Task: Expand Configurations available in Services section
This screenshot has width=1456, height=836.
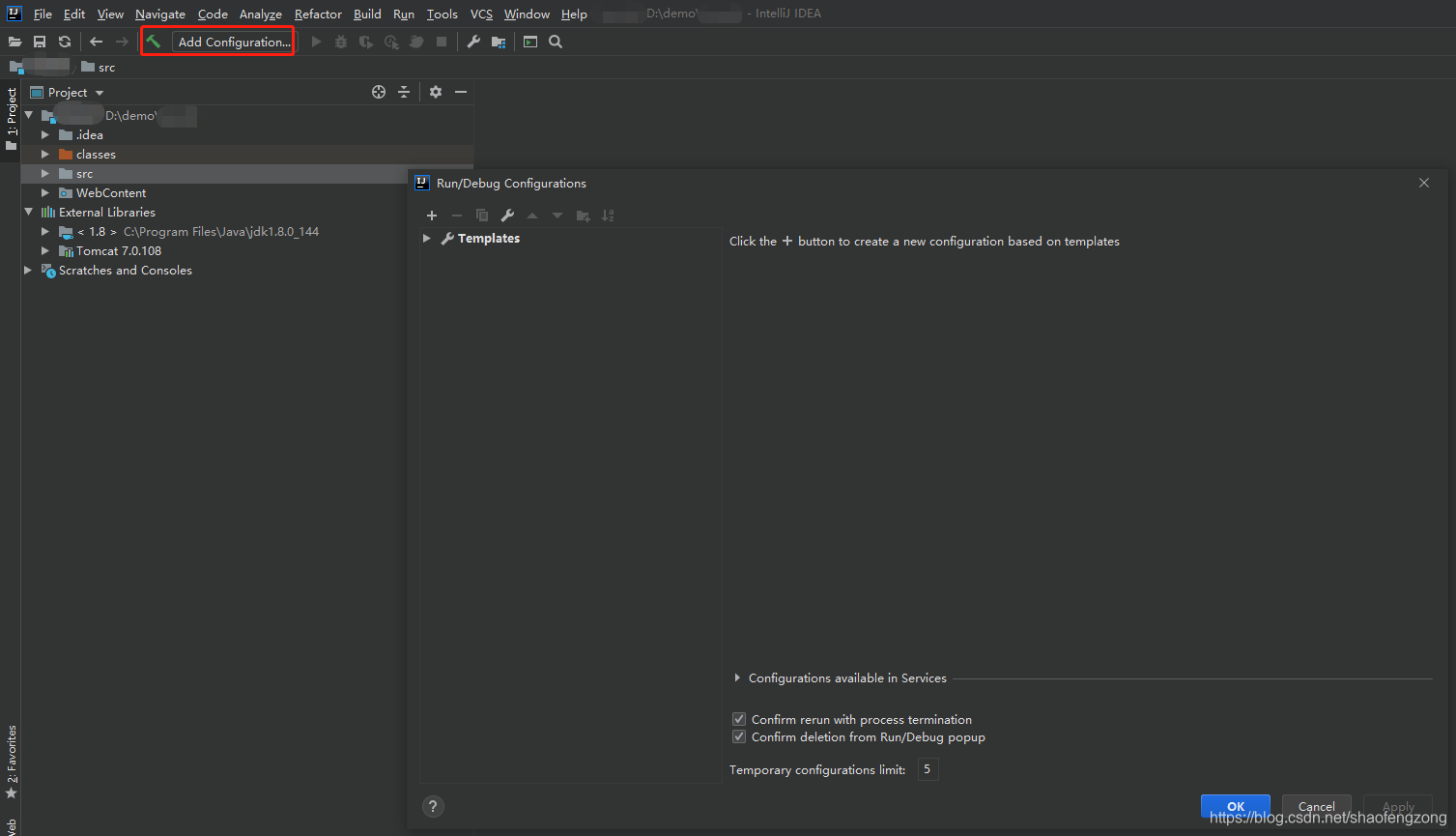Action: [737, 678]
